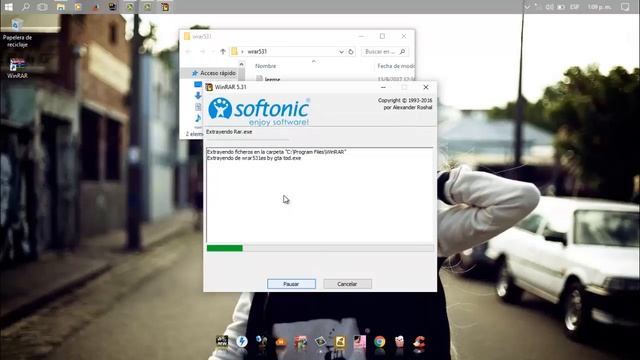
Task: Sort files by Fecha de modificación column
Action: (396, 66)
